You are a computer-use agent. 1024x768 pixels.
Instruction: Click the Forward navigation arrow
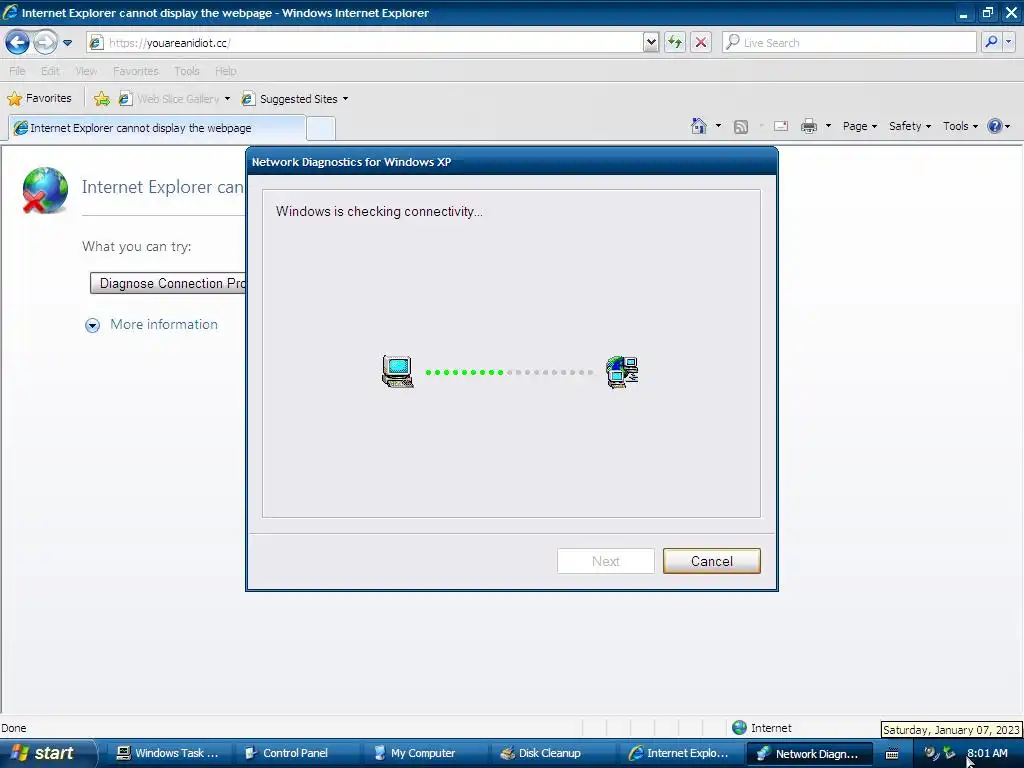pyautogui.click(x=45, y=42)
